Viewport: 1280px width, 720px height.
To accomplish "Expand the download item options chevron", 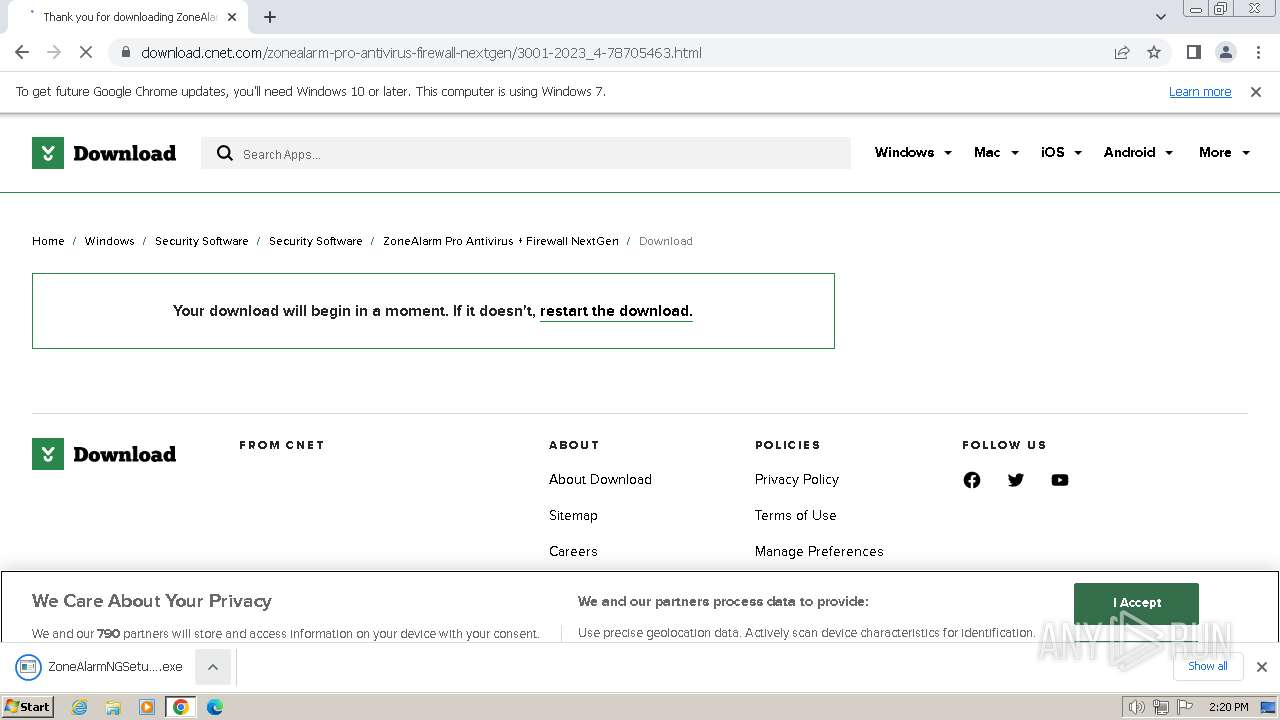I will point(213,667).
